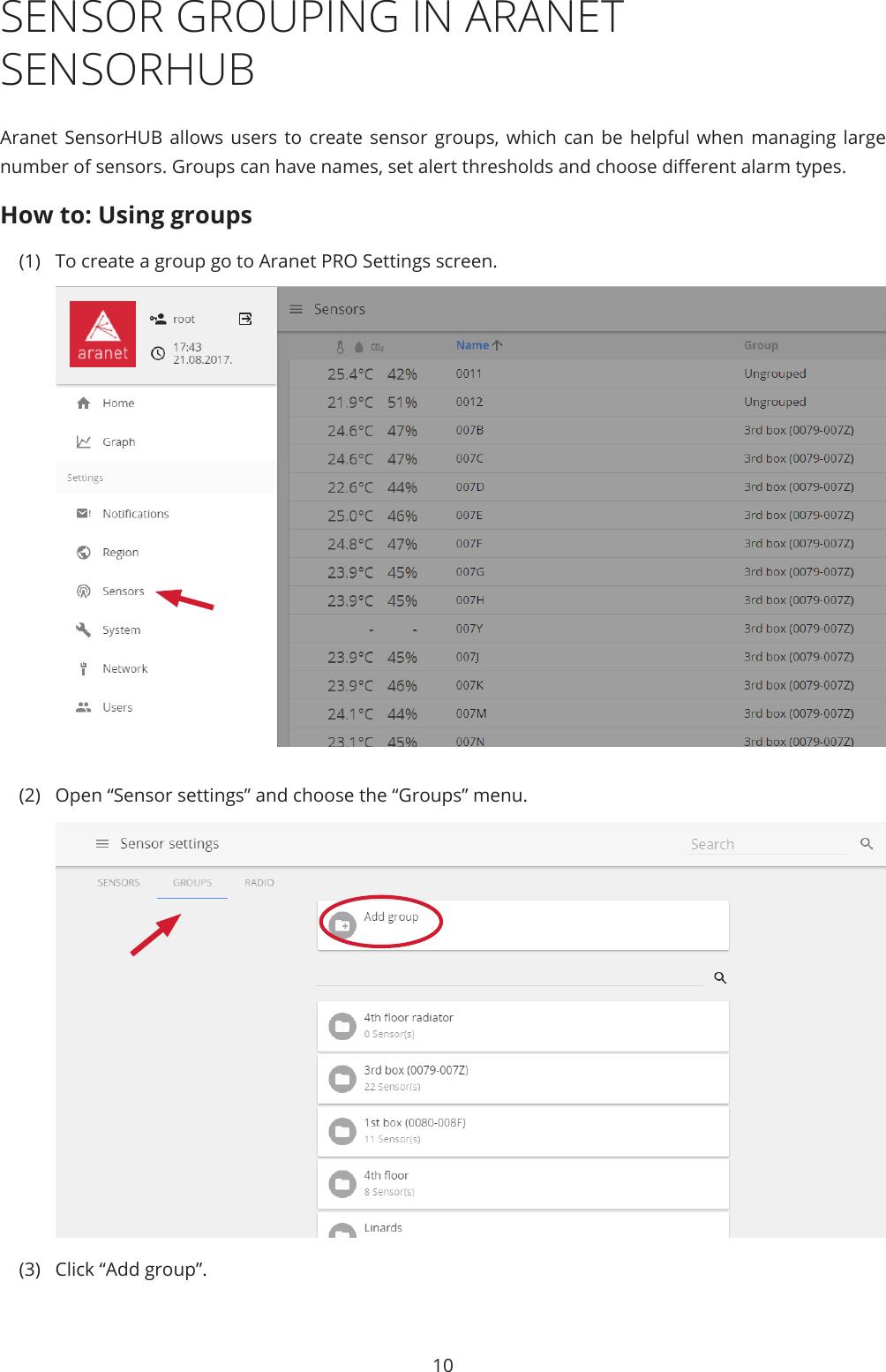
Task: Click the Users people icon
Action: click(x=84, y=707)
